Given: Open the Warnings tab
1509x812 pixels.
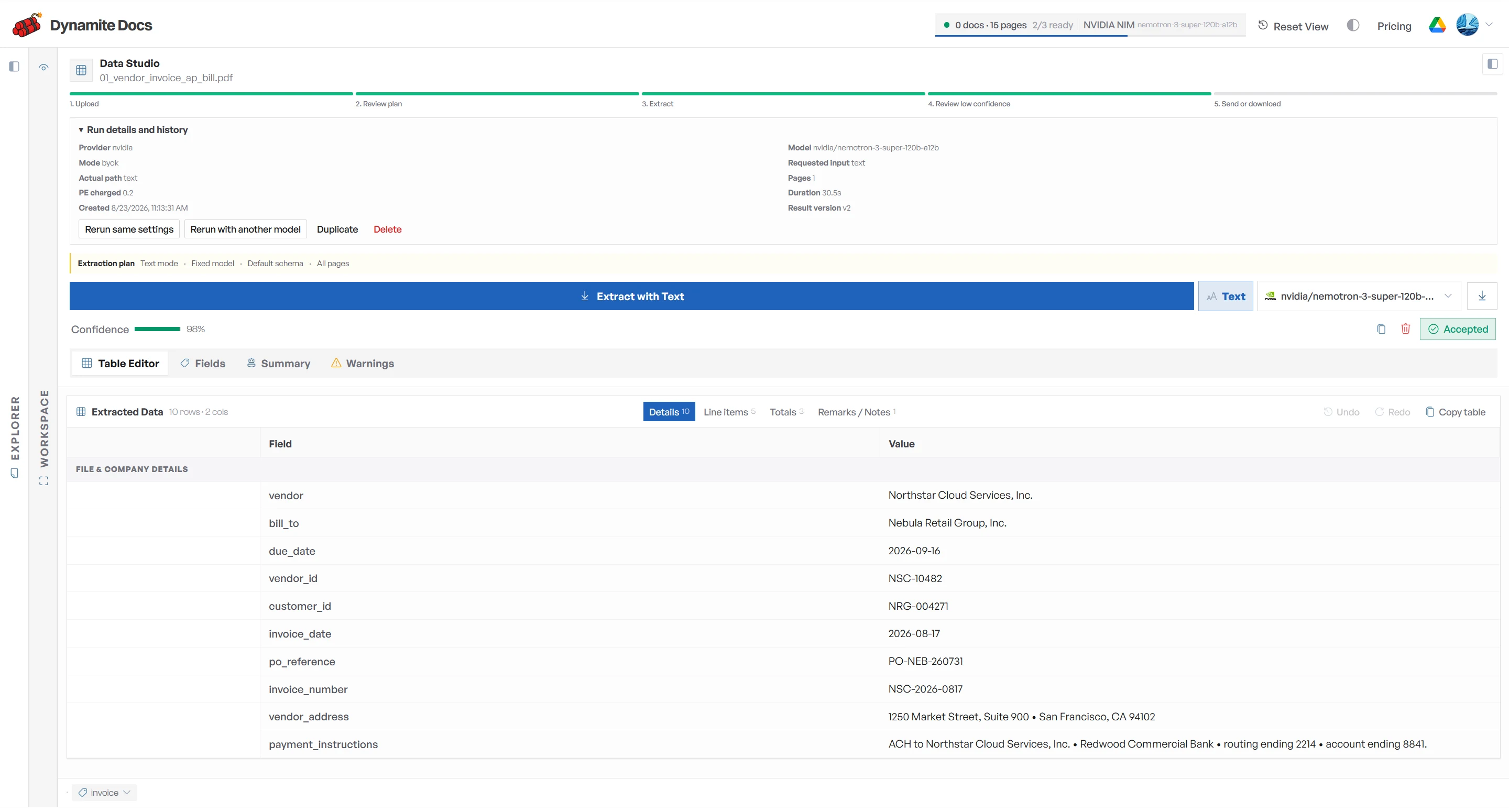Looking at the screenshot, I should 363,364.
